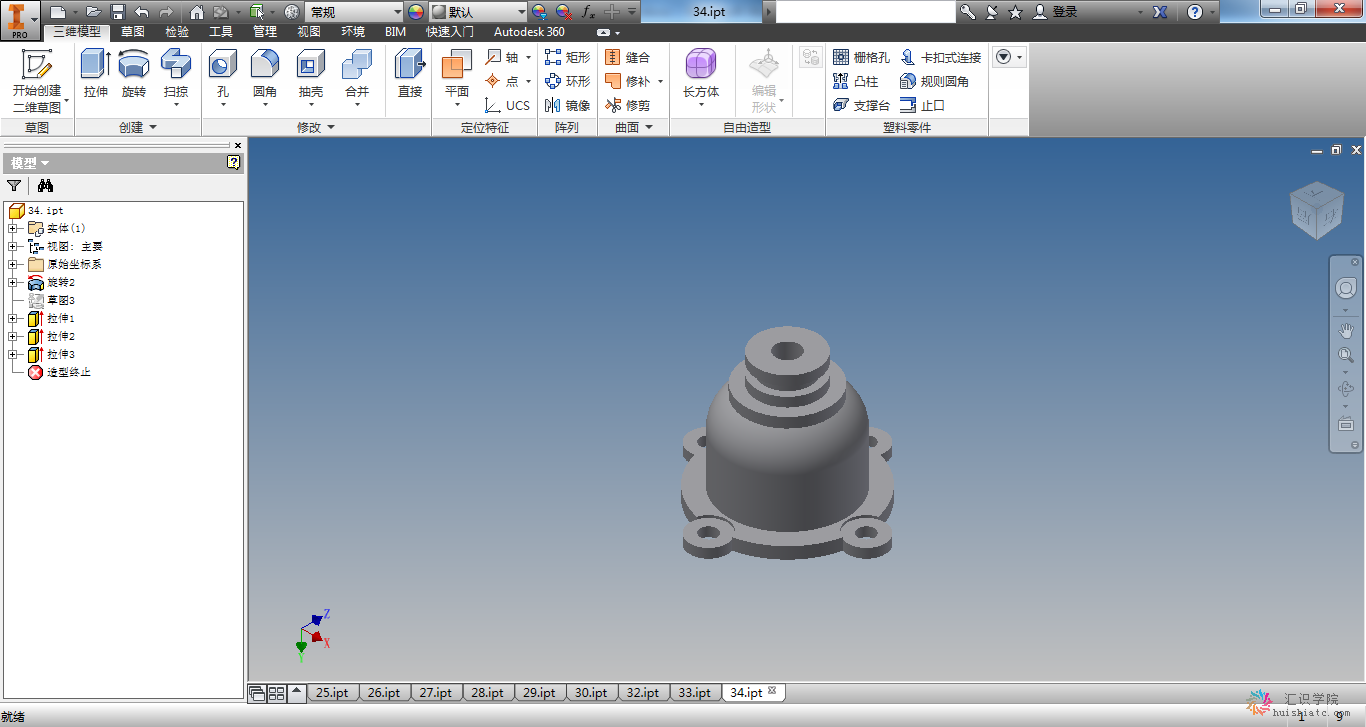Switch to the 33.ipt document tab

(x=694, y=692)
